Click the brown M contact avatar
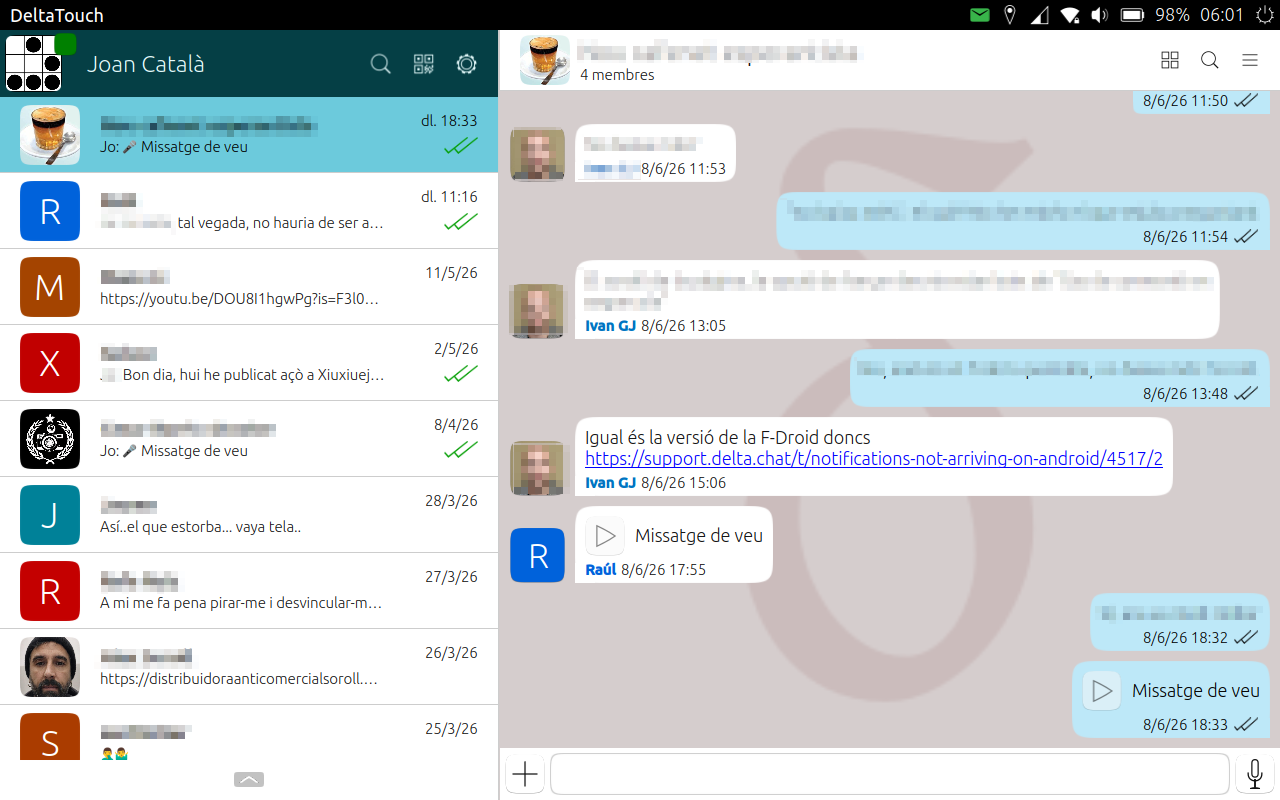1280x800 pixels. (x=50, y=287)
